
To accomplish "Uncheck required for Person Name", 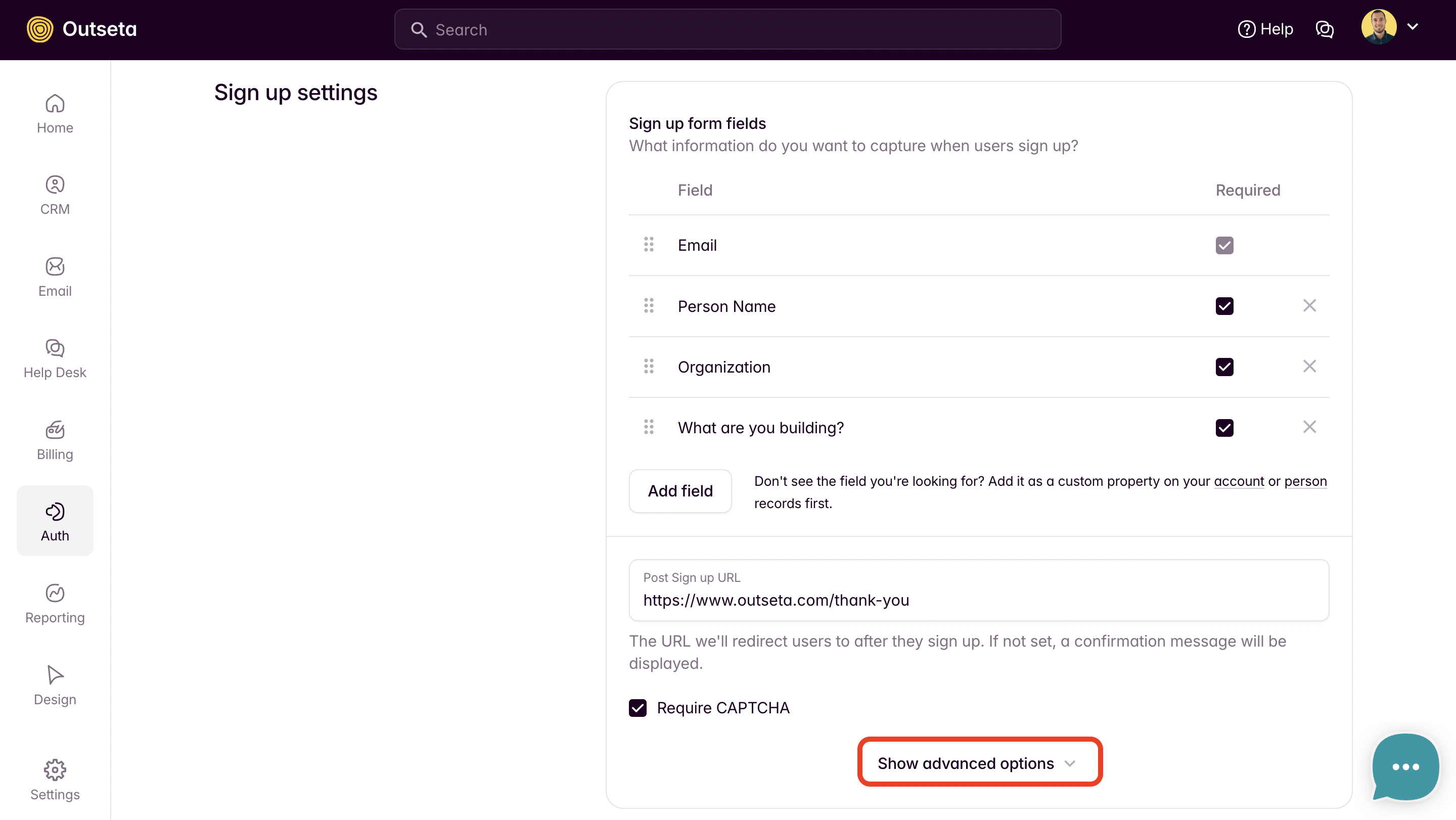I will pos(1224,306).
